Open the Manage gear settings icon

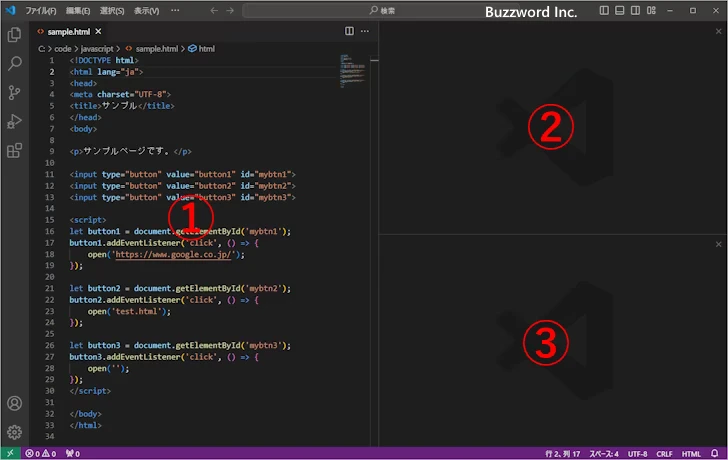click(x=14, y=432)
